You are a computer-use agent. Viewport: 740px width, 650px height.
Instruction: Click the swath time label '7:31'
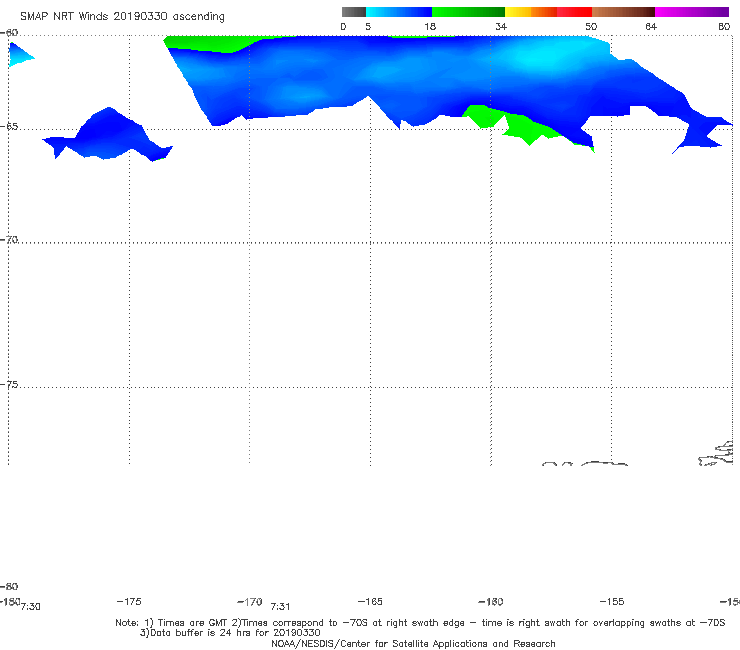(x=280, y=607)
